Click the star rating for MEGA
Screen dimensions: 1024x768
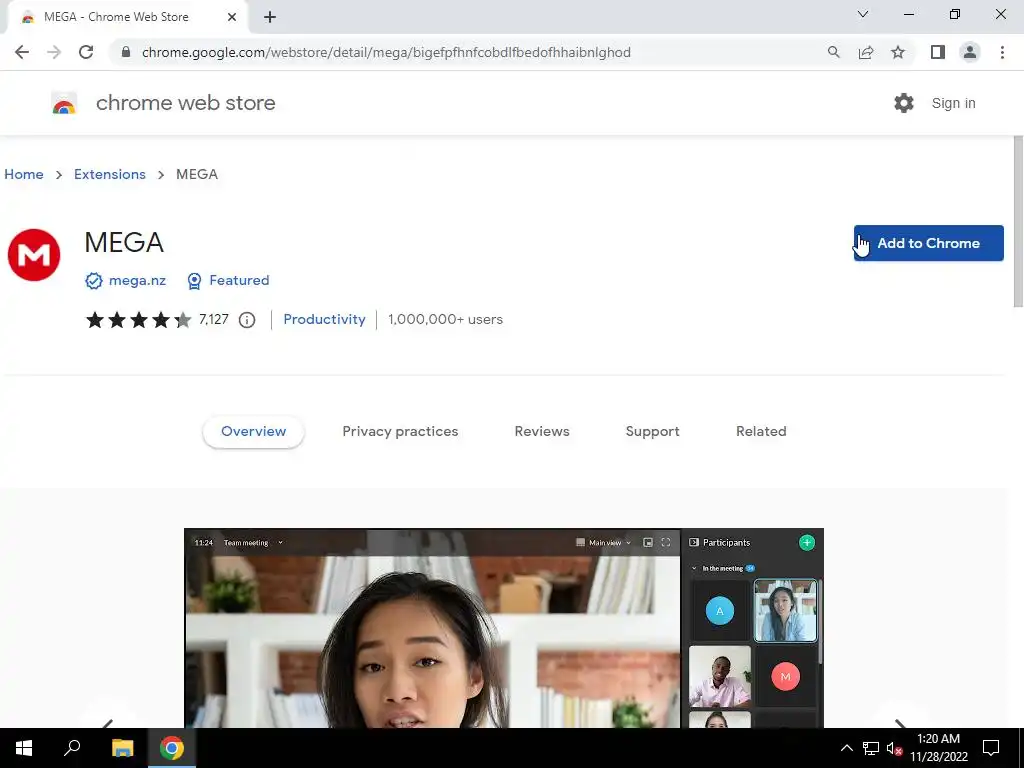pos(138,319)
